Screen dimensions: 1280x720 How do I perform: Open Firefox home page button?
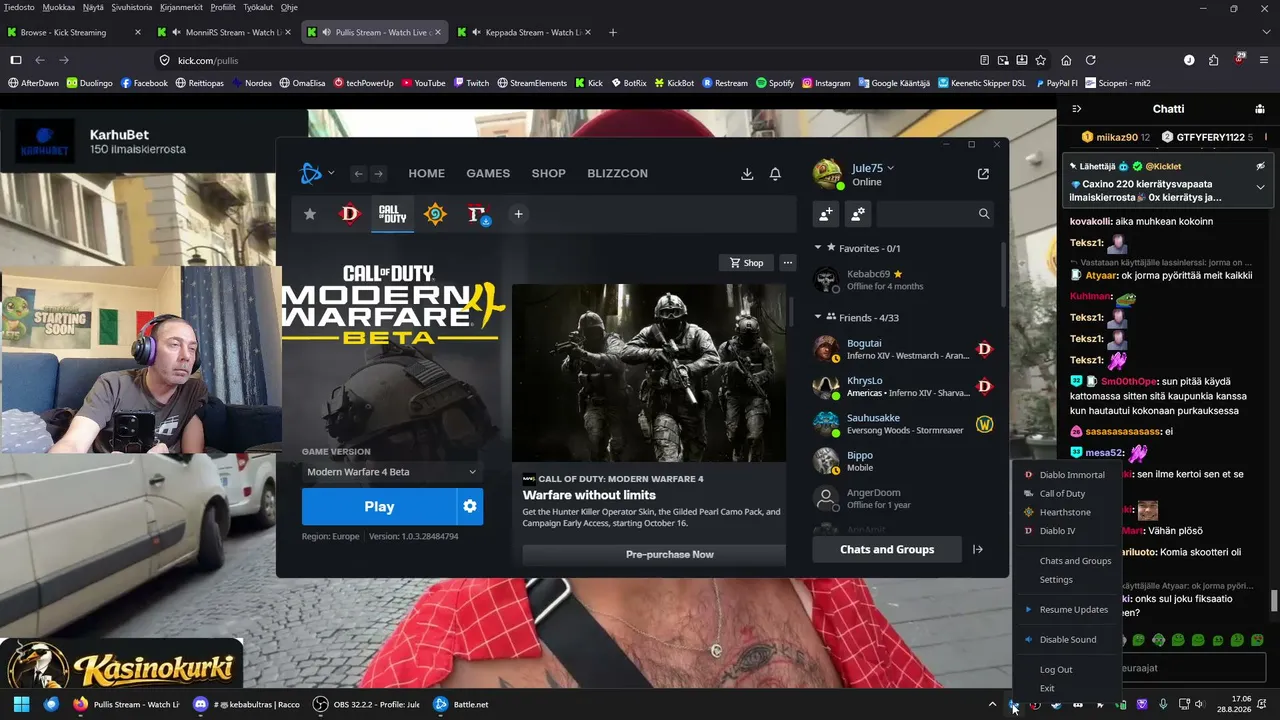click(x=1066, y=60)
